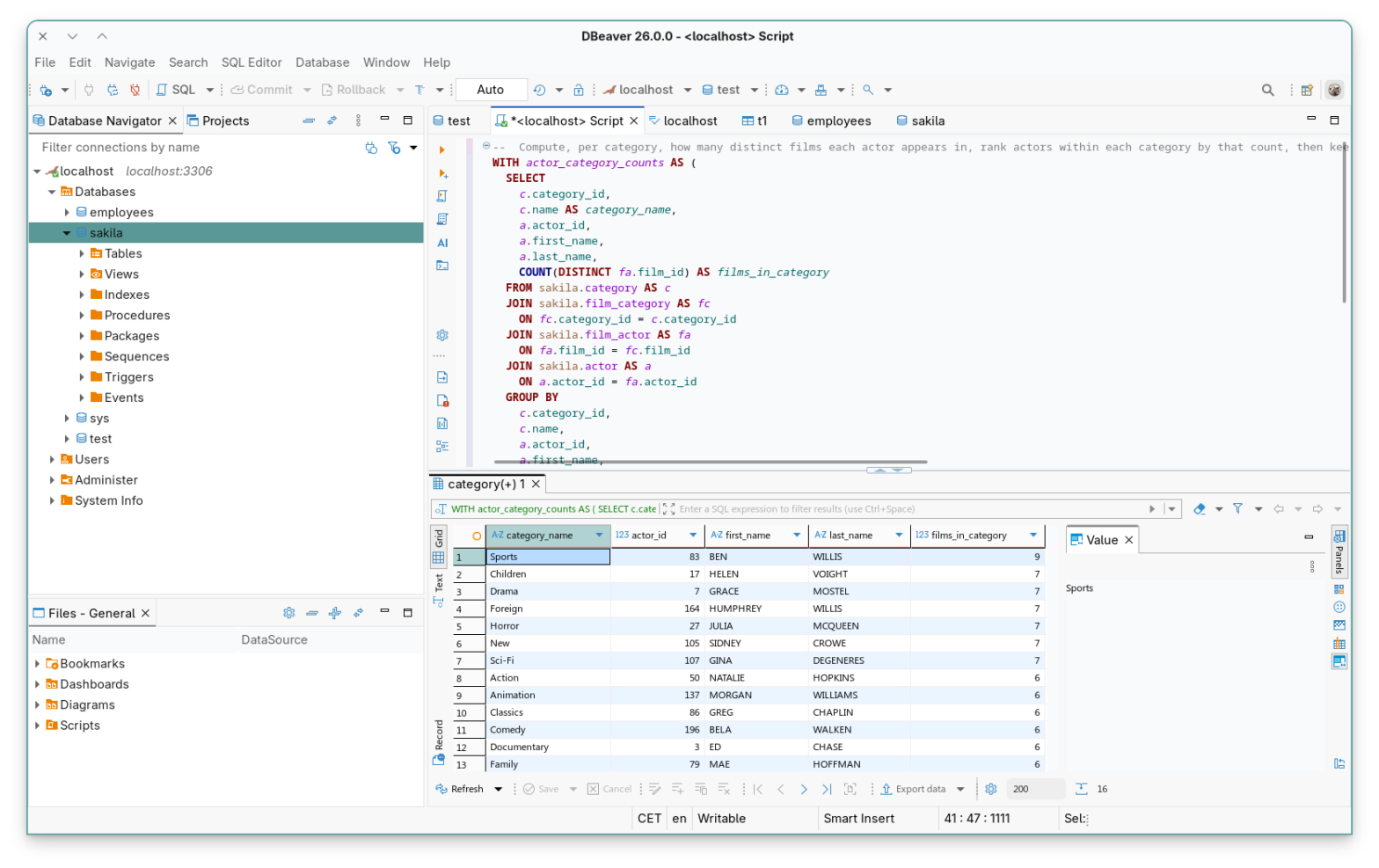Expand the employees database node

(67, 212)
